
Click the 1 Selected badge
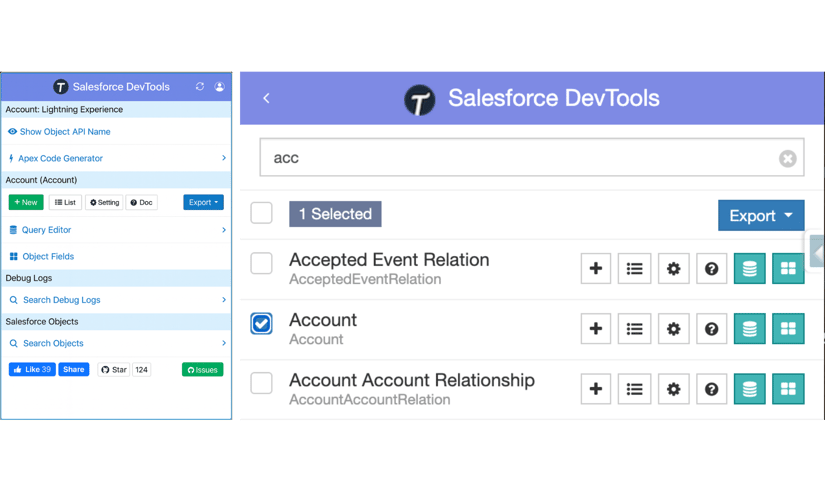335,214
